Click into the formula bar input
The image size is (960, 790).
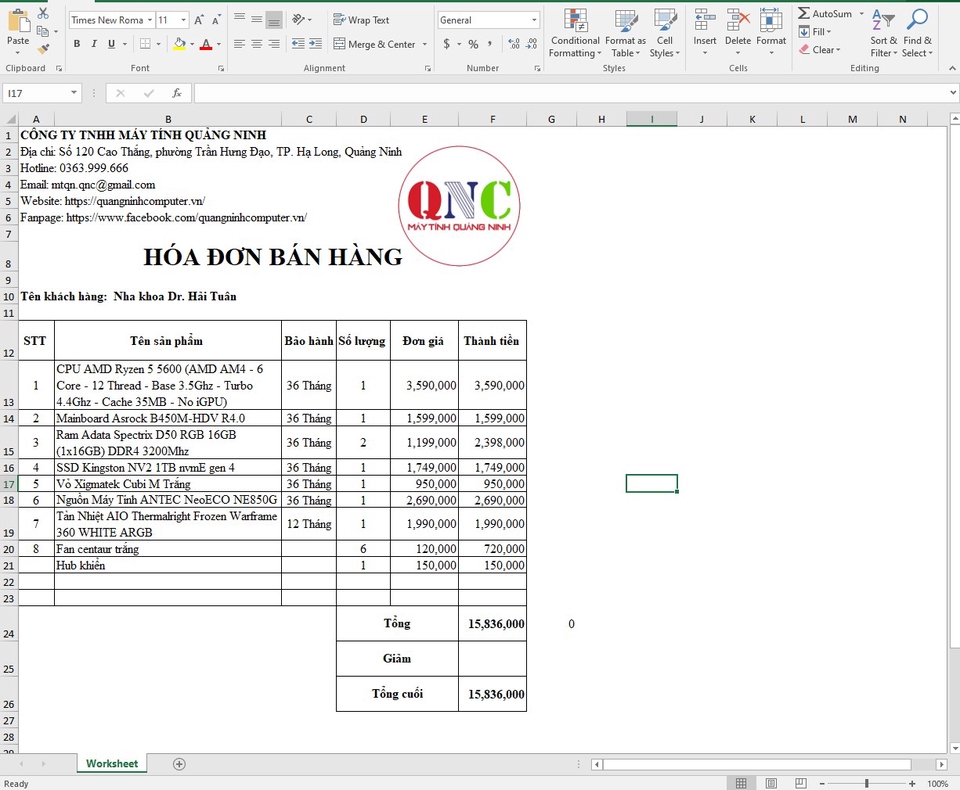click(x=571, y=93)
